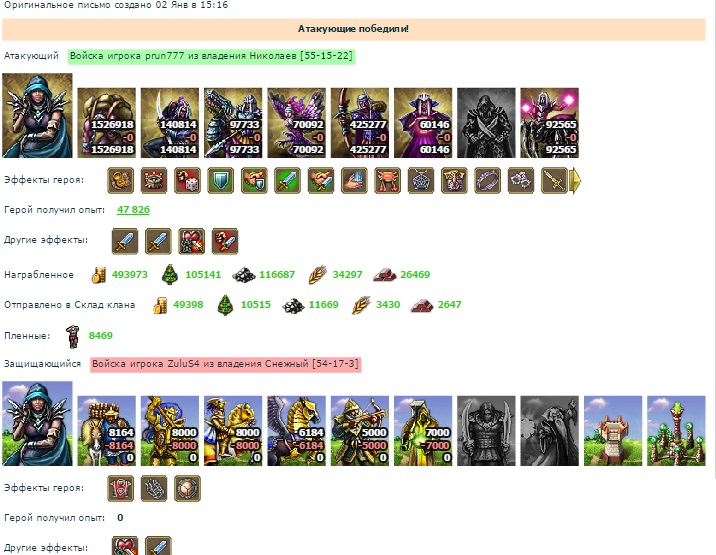This screenshot has height=555, width=716.
Task: Expand more hero effects with yellow arrow
Action: 576,180
